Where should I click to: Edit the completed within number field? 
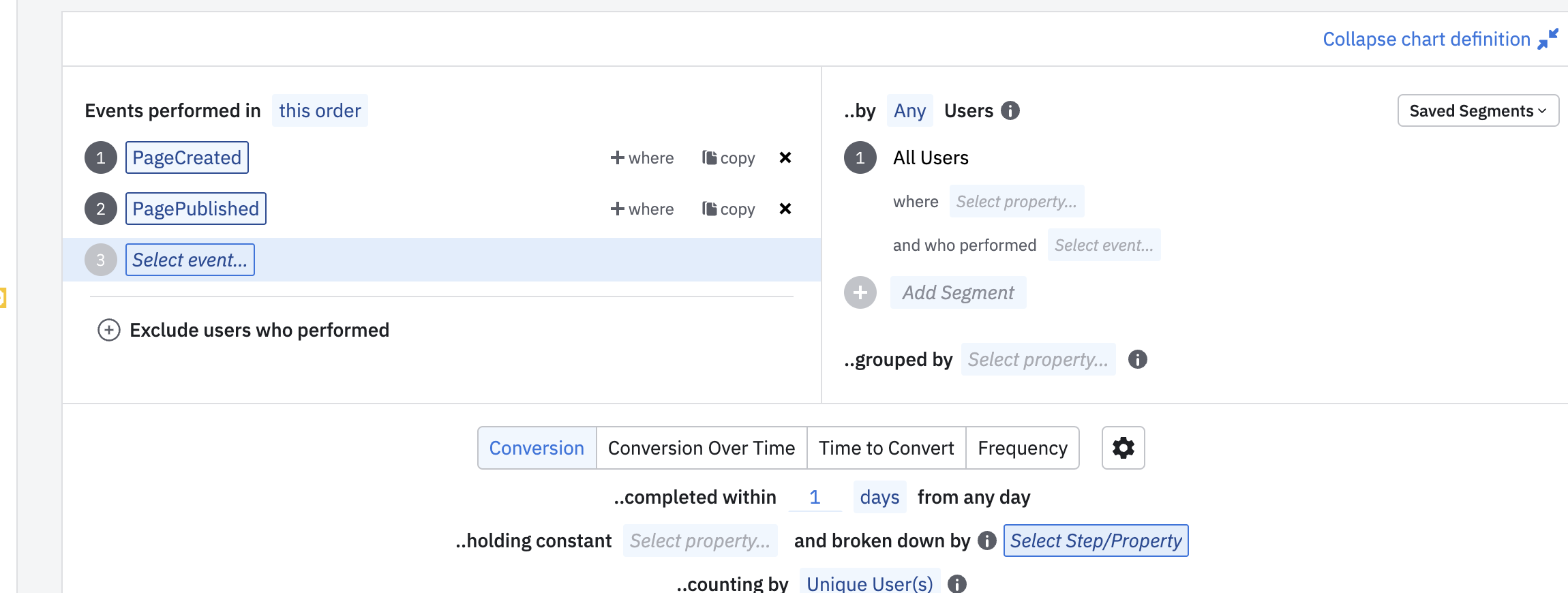point(815,497)
